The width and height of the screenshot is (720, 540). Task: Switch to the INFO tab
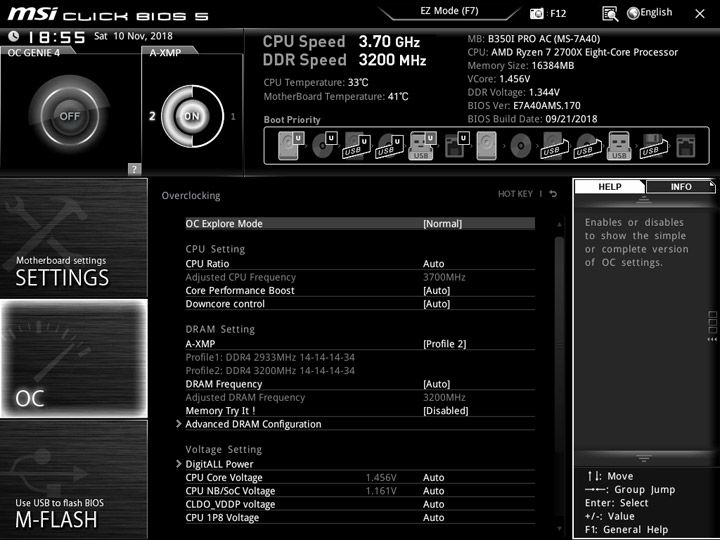click(681, 186)
